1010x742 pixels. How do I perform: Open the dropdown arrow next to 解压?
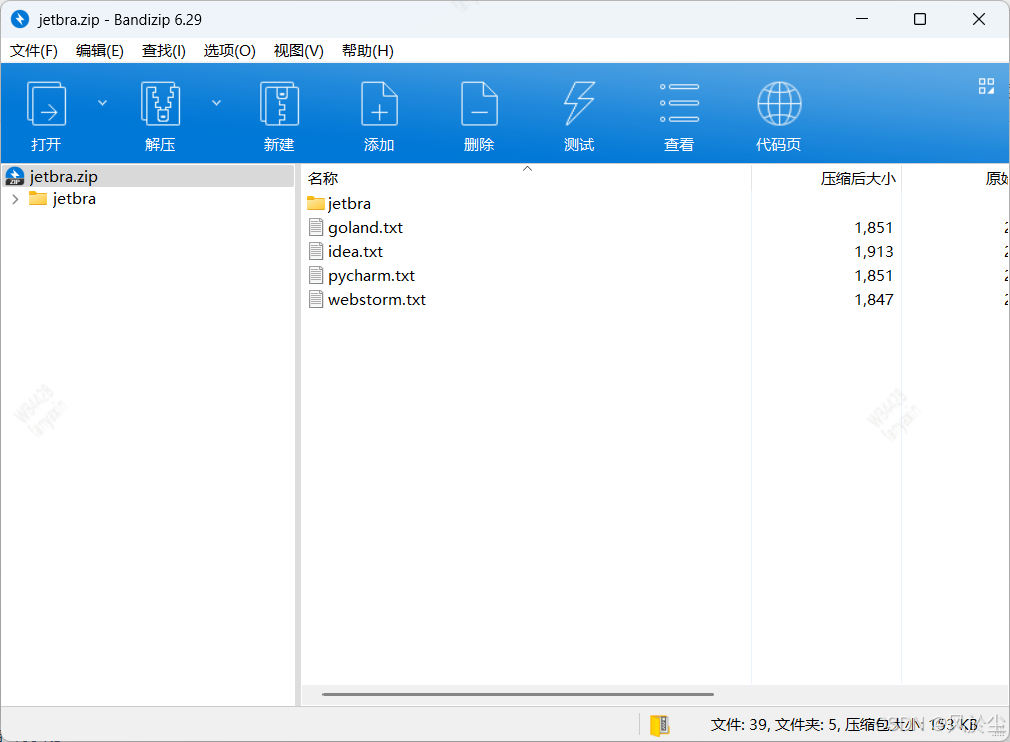point(216,103)
